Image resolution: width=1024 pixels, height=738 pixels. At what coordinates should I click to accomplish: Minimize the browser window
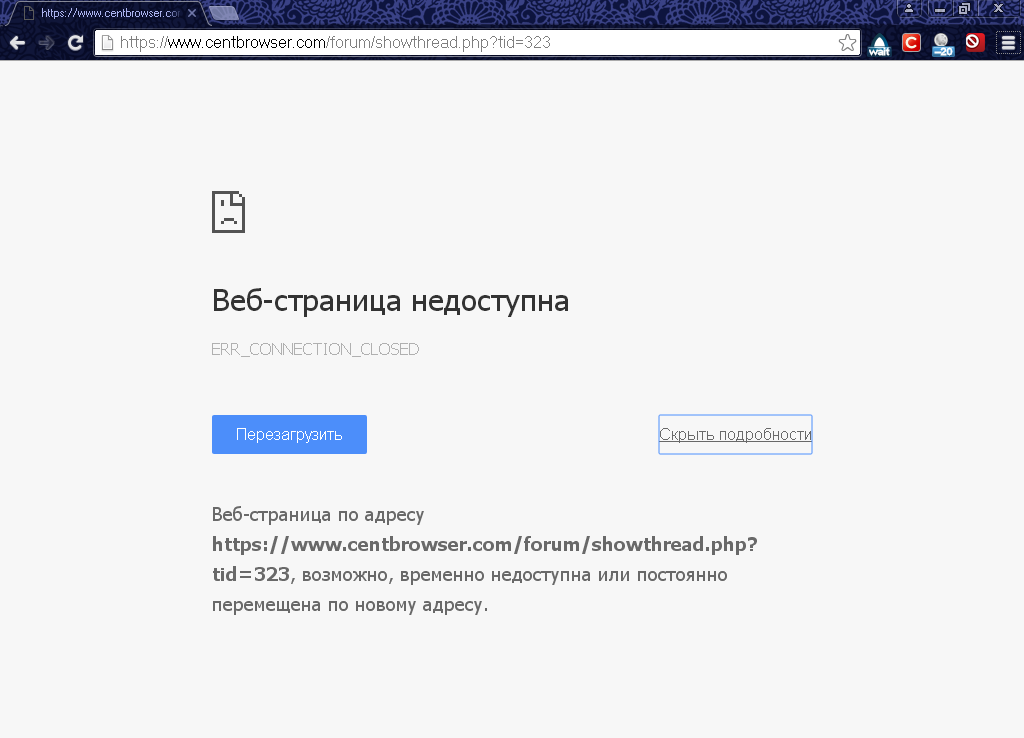click(x=940, y=8)
